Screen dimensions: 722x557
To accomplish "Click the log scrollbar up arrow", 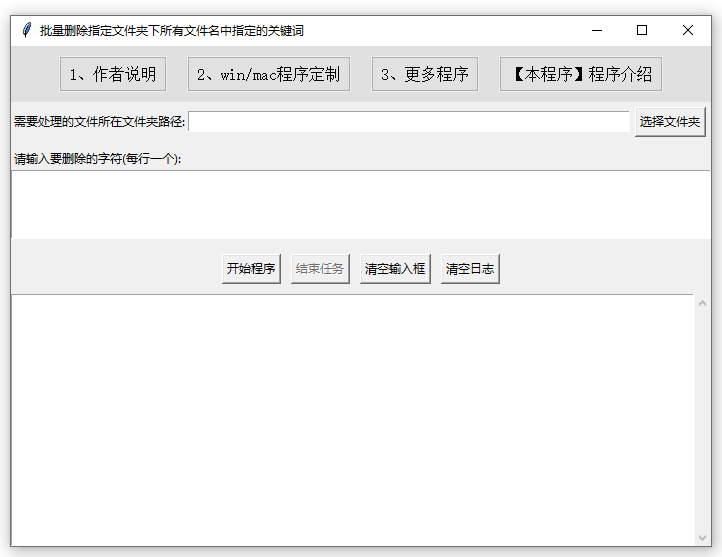I will pos(702,303).
